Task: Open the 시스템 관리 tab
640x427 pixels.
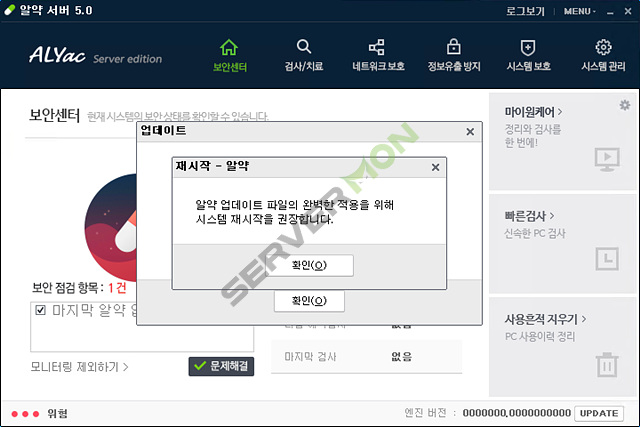Action: [x=603, y=56]
